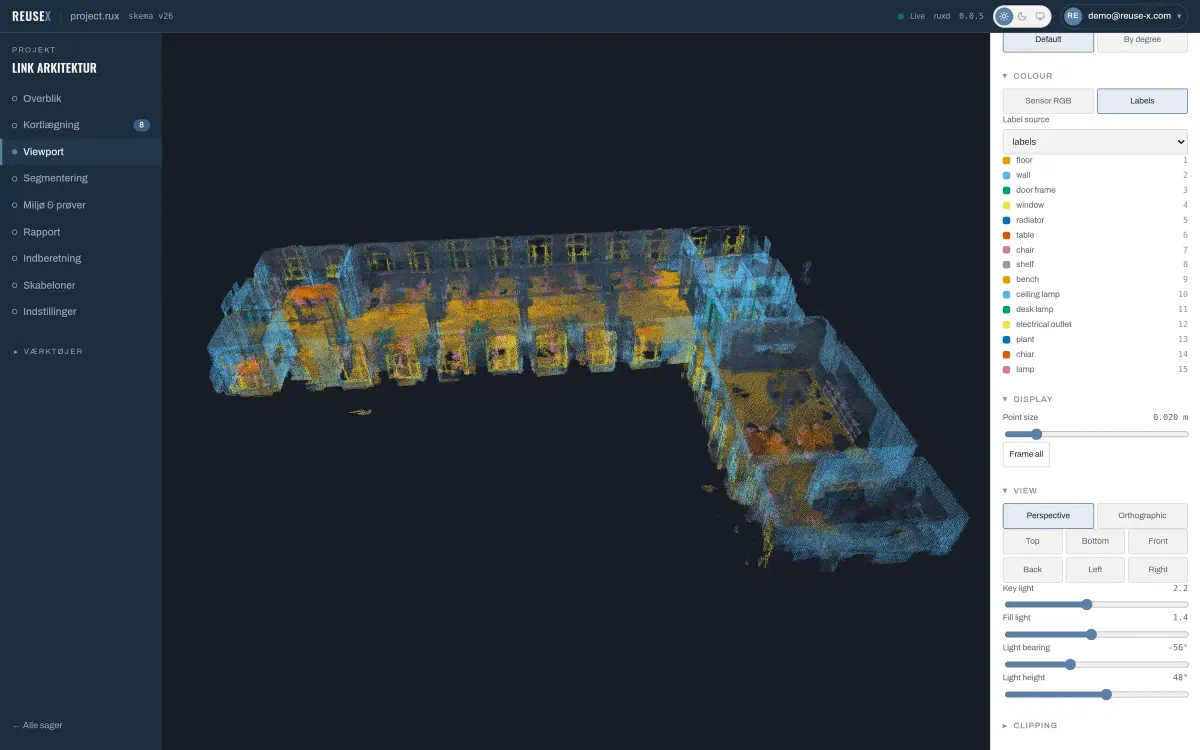Go back via Alle sager link
Screen dimensions: 1200x750
tap(37, 725)
